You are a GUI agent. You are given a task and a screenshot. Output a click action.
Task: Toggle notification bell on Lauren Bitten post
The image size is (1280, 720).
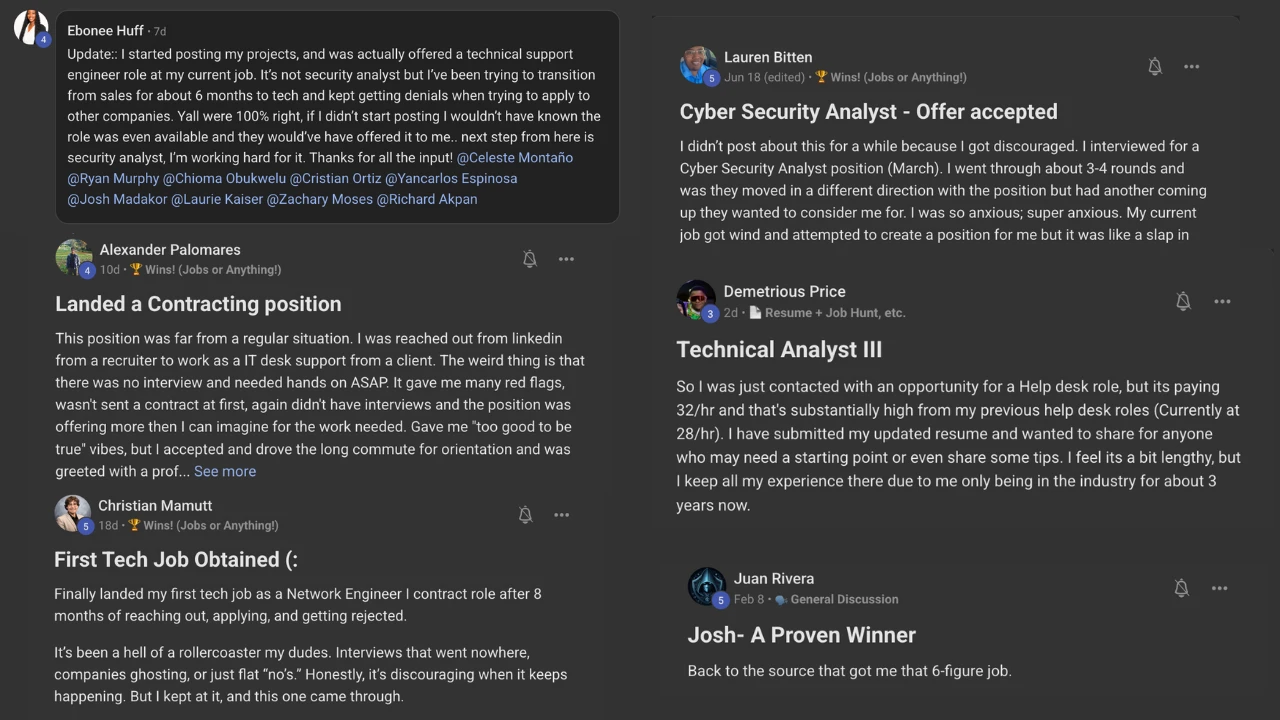(1154, 67)
